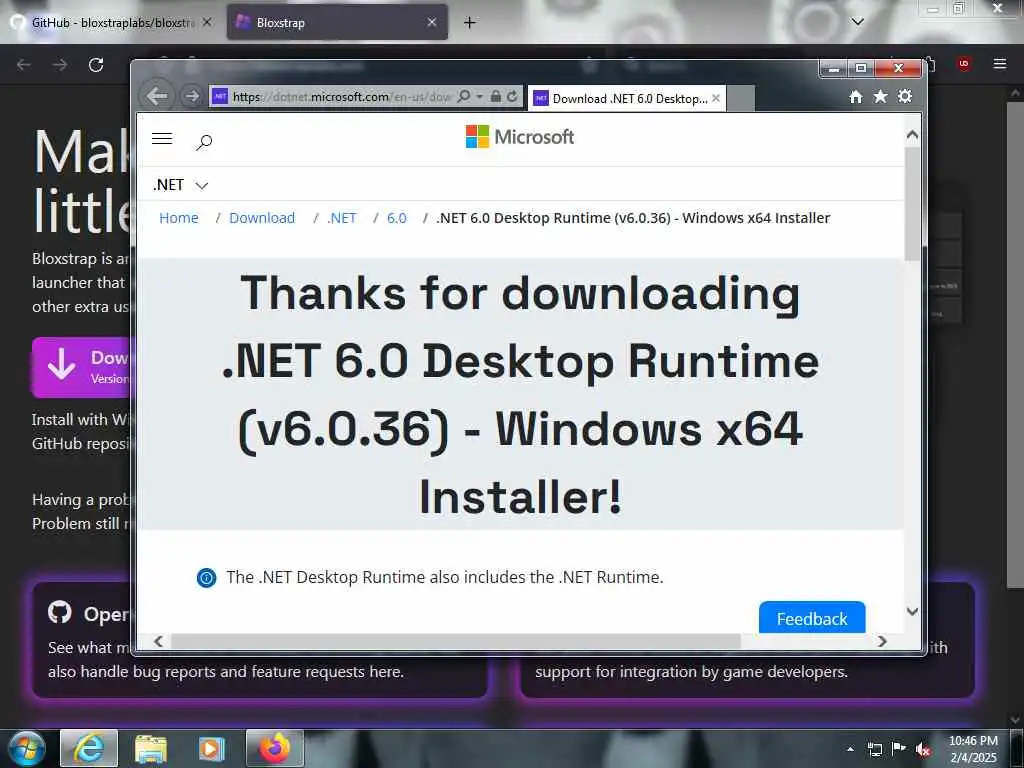
Task: Click the lock security icon in IE address bar
Action: click(496, 97)
